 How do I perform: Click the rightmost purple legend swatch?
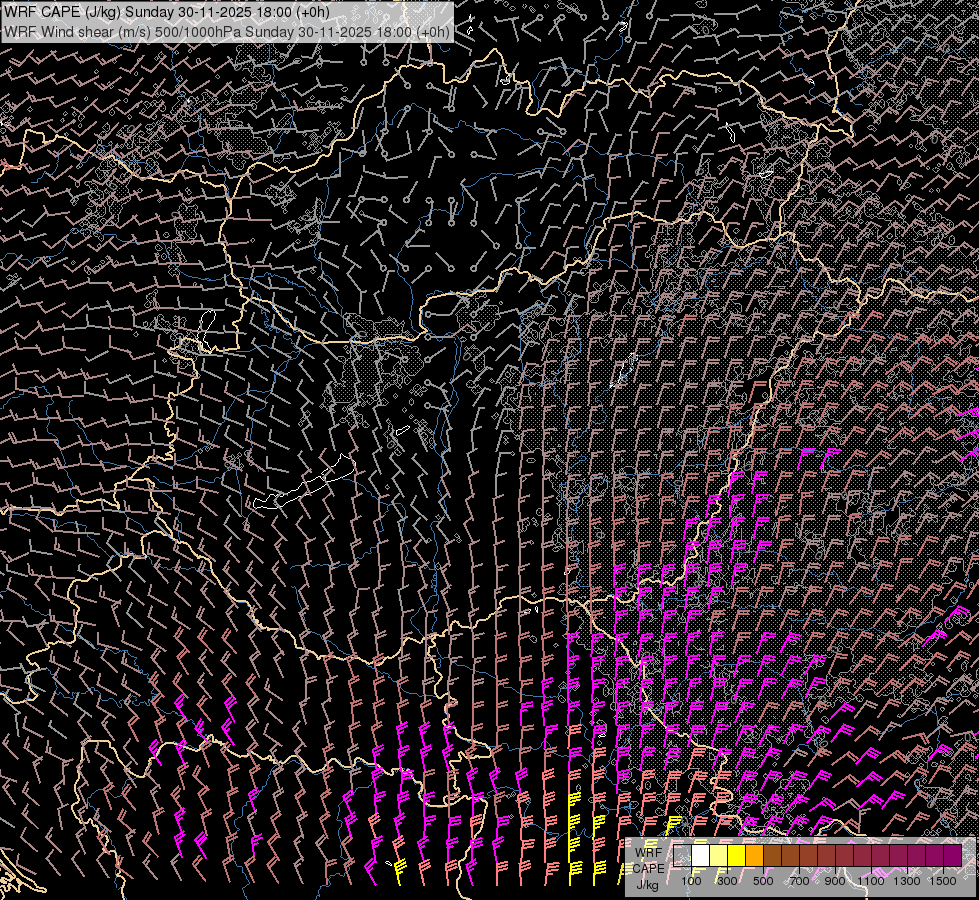point(952,856)
